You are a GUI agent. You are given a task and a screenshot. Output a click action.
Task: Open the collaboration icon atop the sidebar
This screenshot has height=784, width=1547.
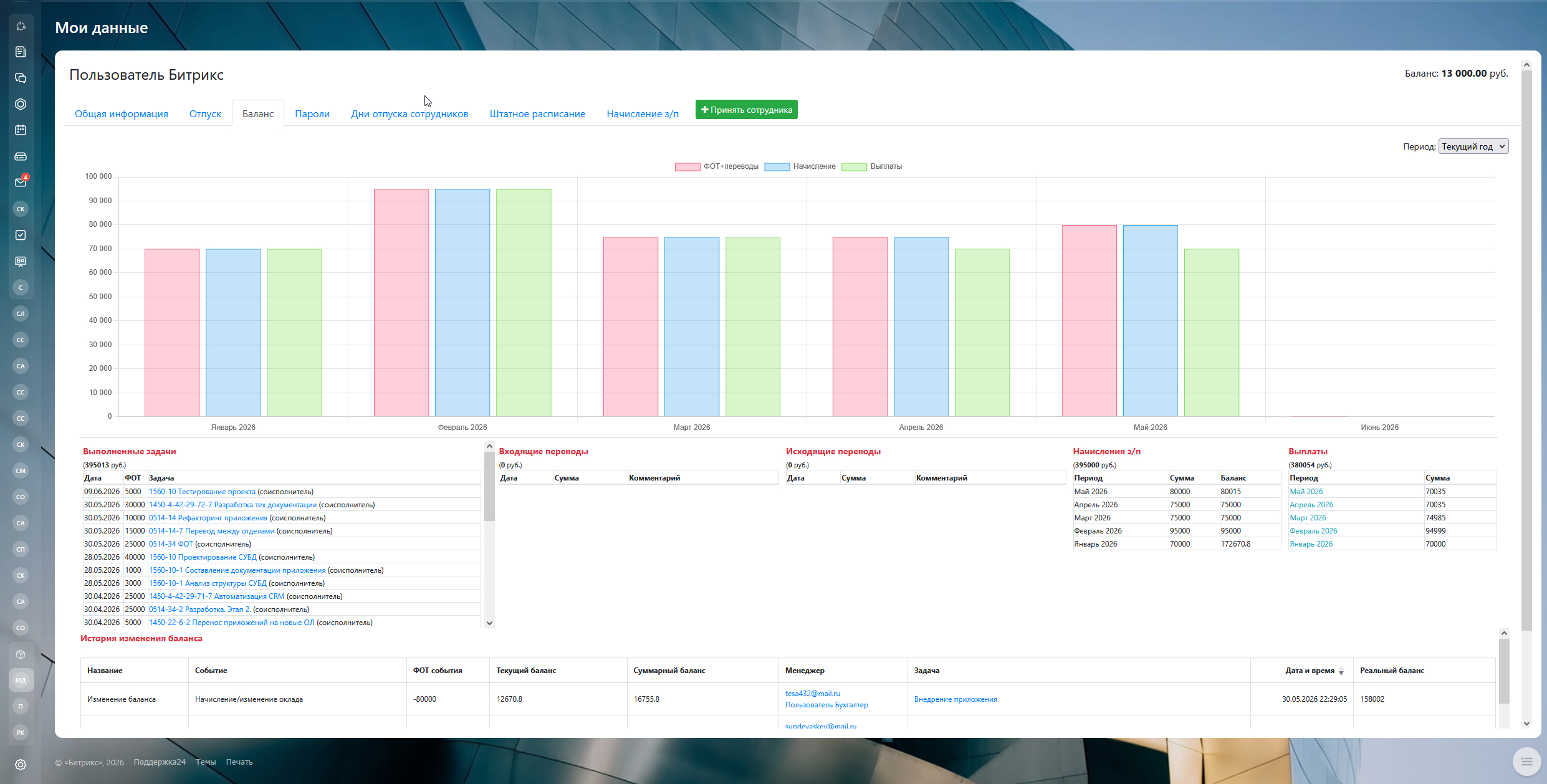coord(21,26)
